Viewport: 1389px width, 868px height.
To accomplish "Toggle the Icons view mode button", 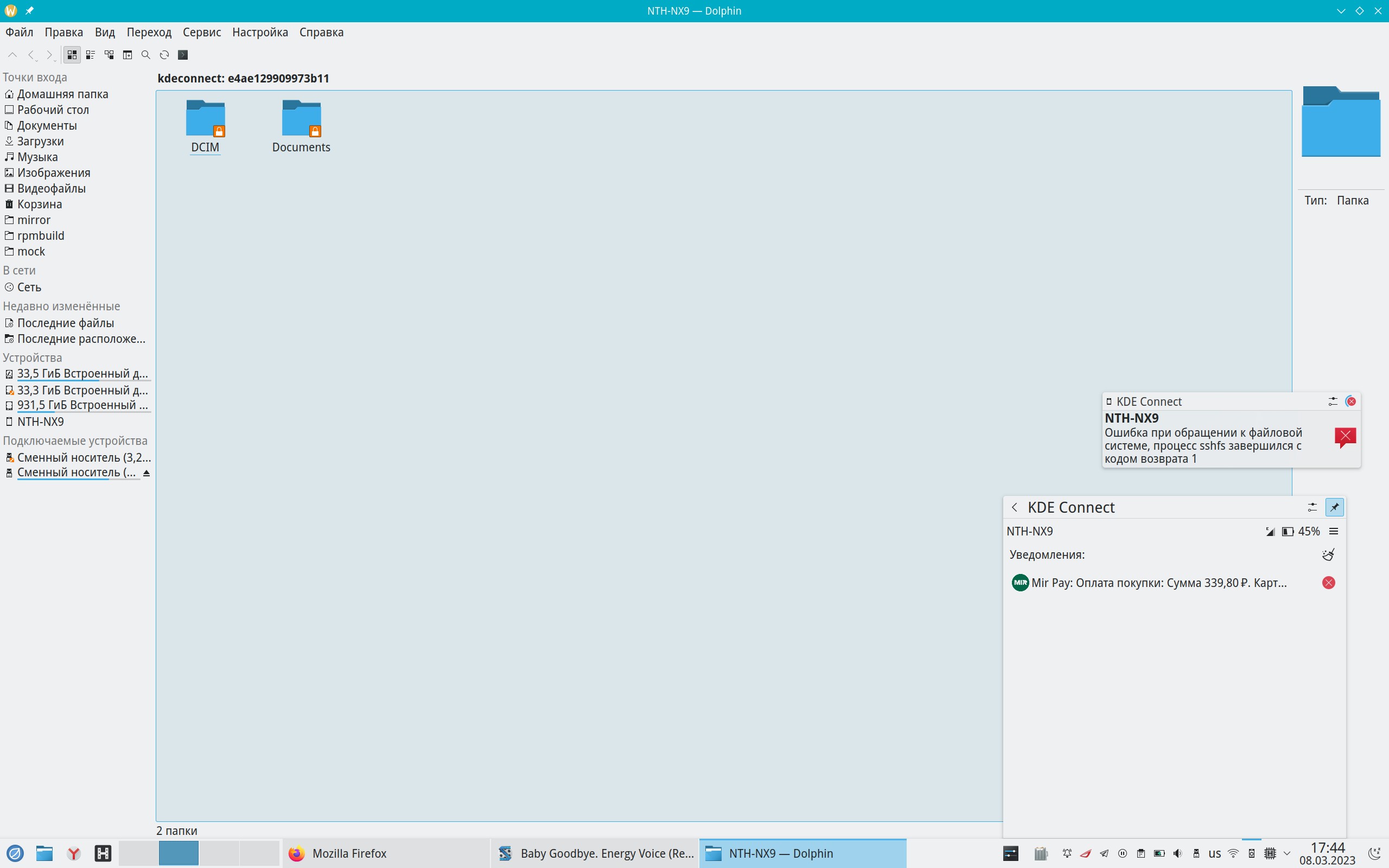I will click(72, 55).
